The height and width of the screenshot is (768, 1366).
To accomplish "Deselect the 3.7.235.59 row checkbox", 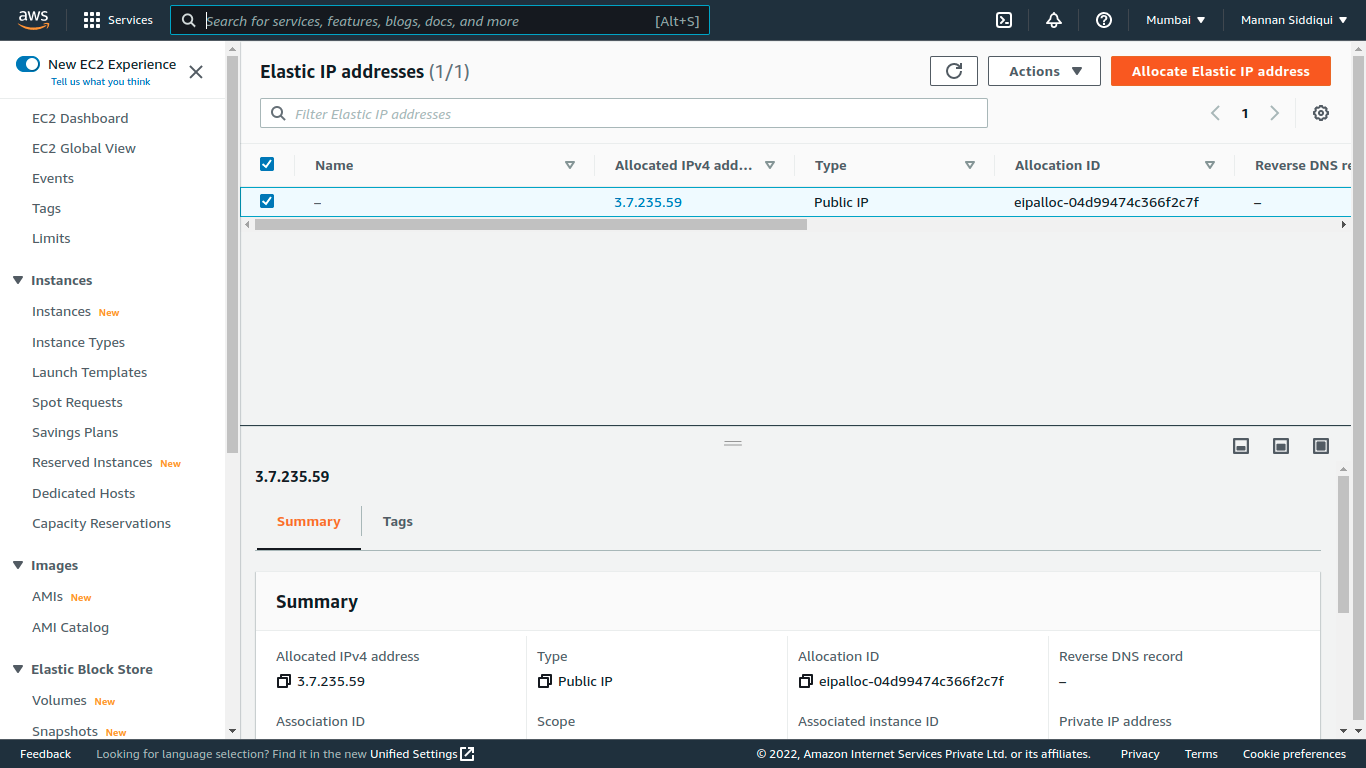I will pos(267,201).
